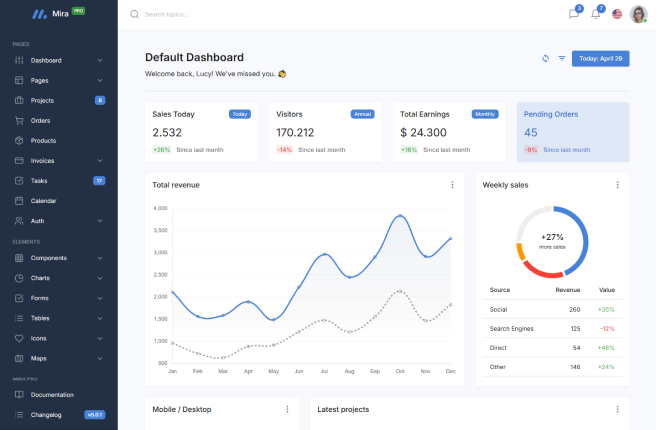Open the messages chat icon
This screenshot has height=430, width=656.
pyautogui.click(x=574, y=14)
